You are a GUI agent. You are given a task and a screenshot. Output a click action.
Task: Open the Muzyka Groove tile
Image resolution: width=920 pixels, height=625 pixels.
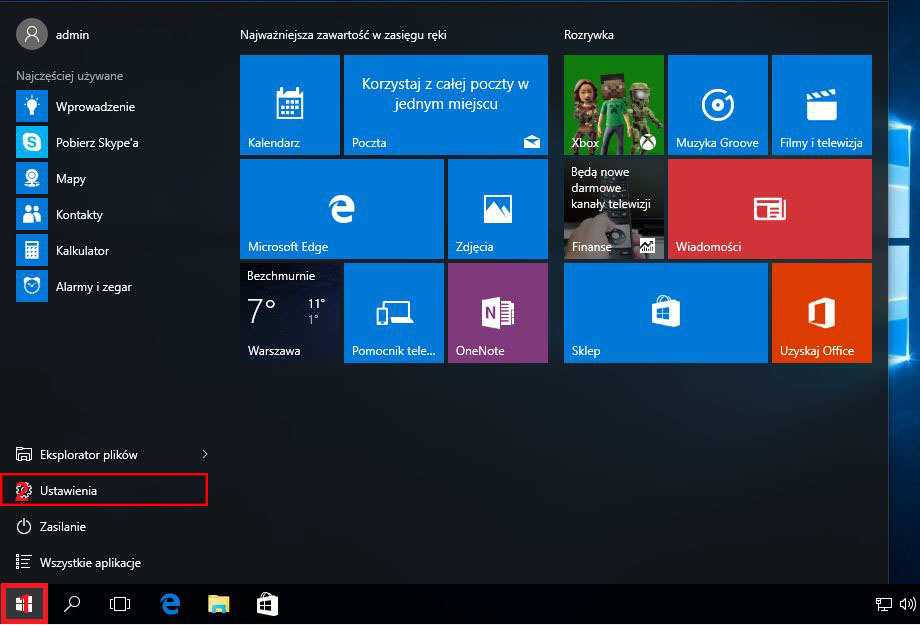pos(717,105)
